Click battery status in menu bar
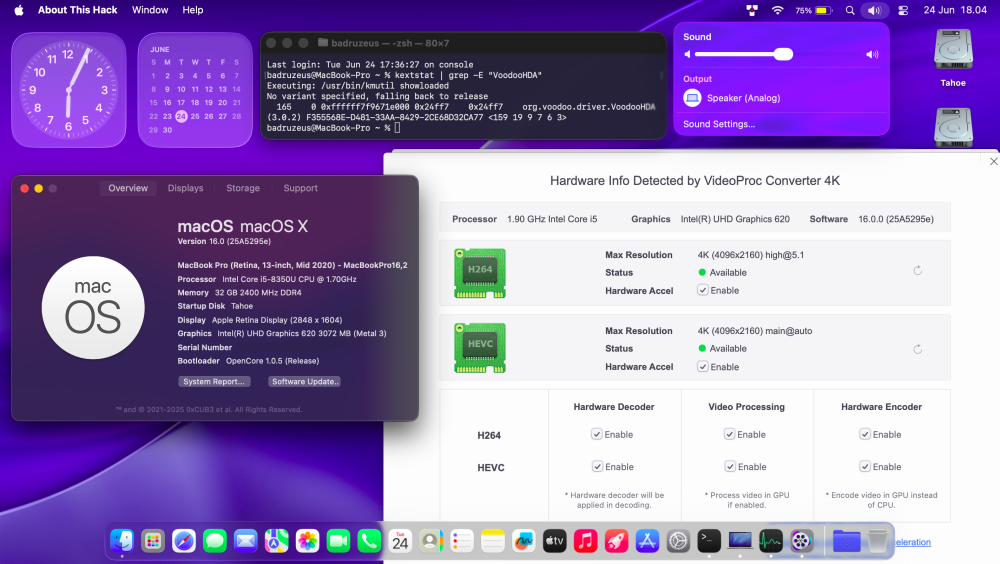 [x=814, y=10]
